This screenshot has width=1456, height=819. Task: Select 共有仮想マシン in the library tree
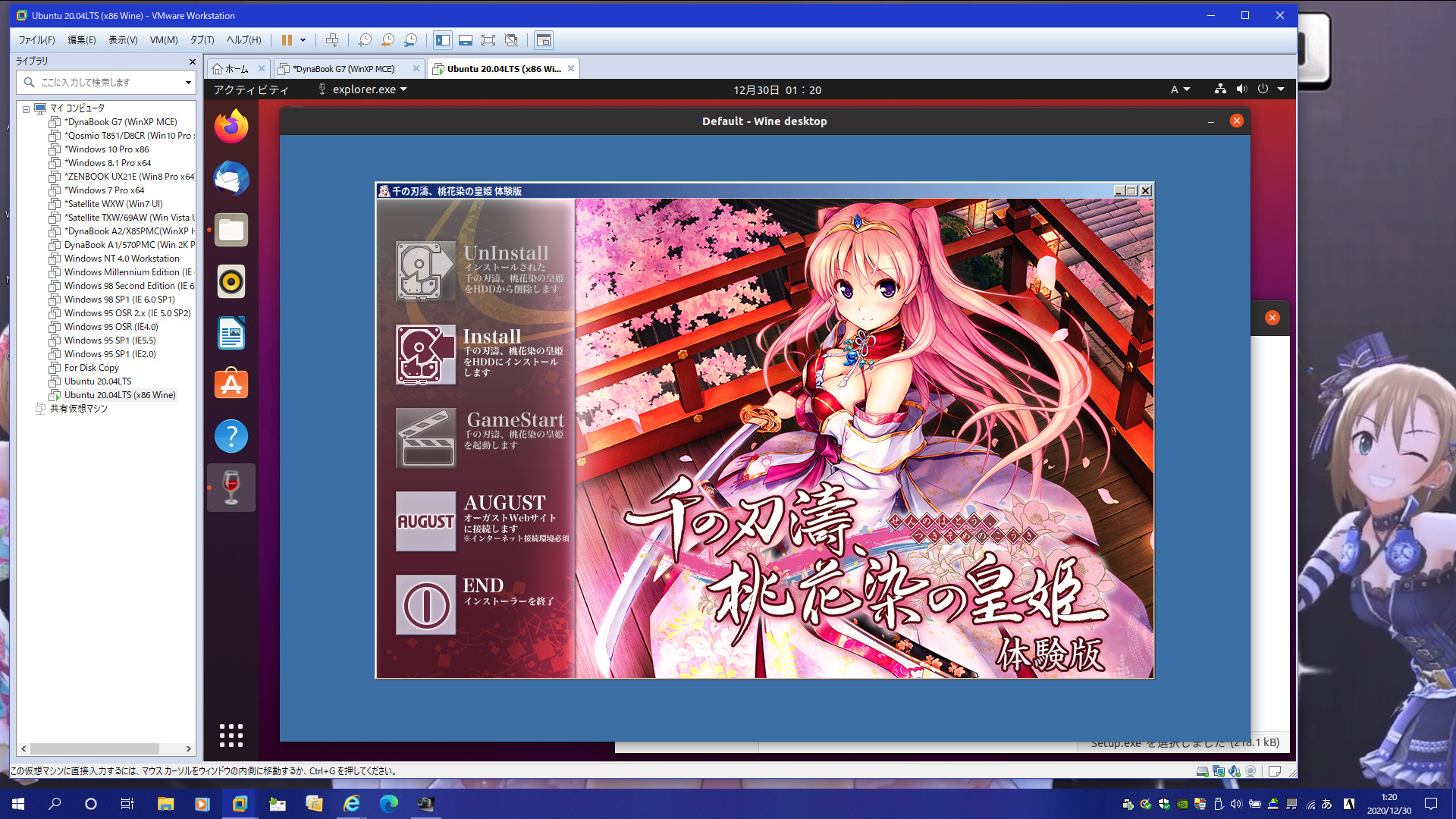point(79,409)
